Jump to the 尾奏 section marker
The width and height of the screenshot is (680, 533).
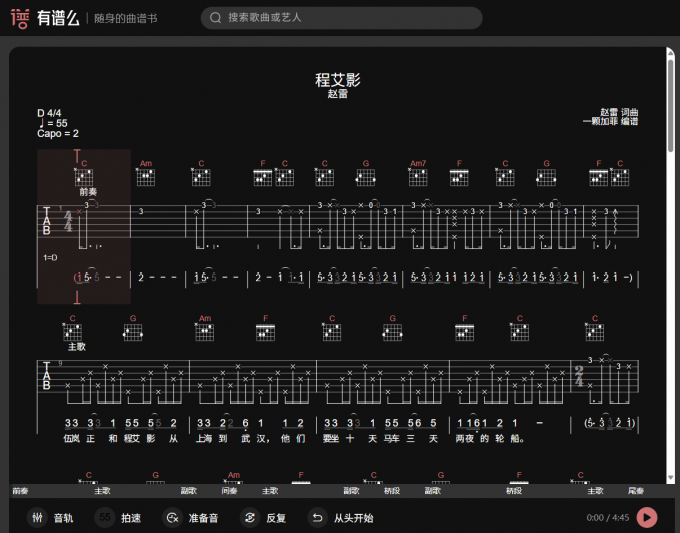point(636,491)
